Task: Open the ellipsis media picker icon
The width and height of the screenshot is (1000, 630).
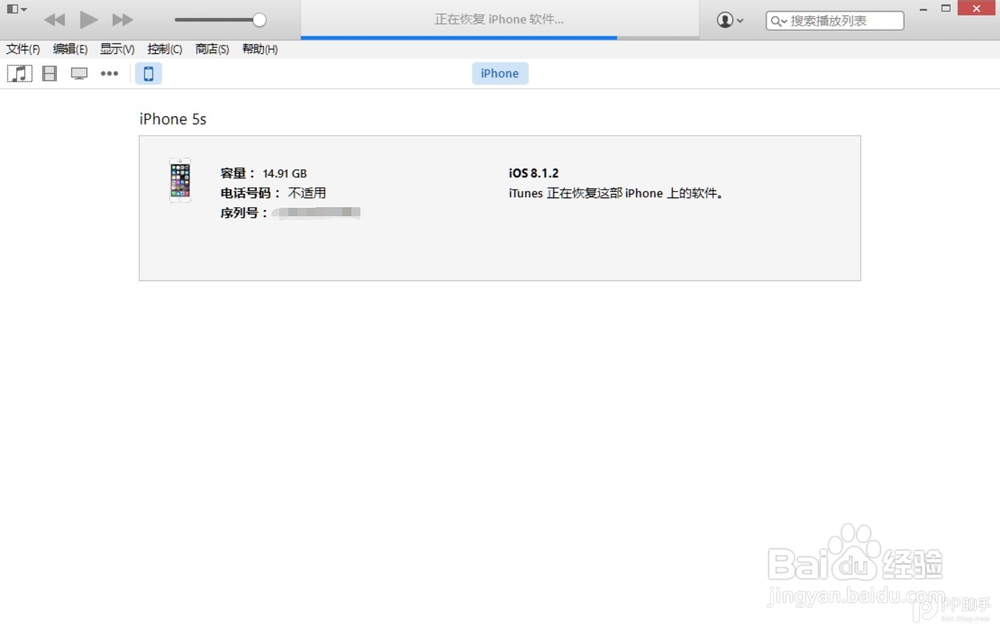Action: [x=109, y=72]
